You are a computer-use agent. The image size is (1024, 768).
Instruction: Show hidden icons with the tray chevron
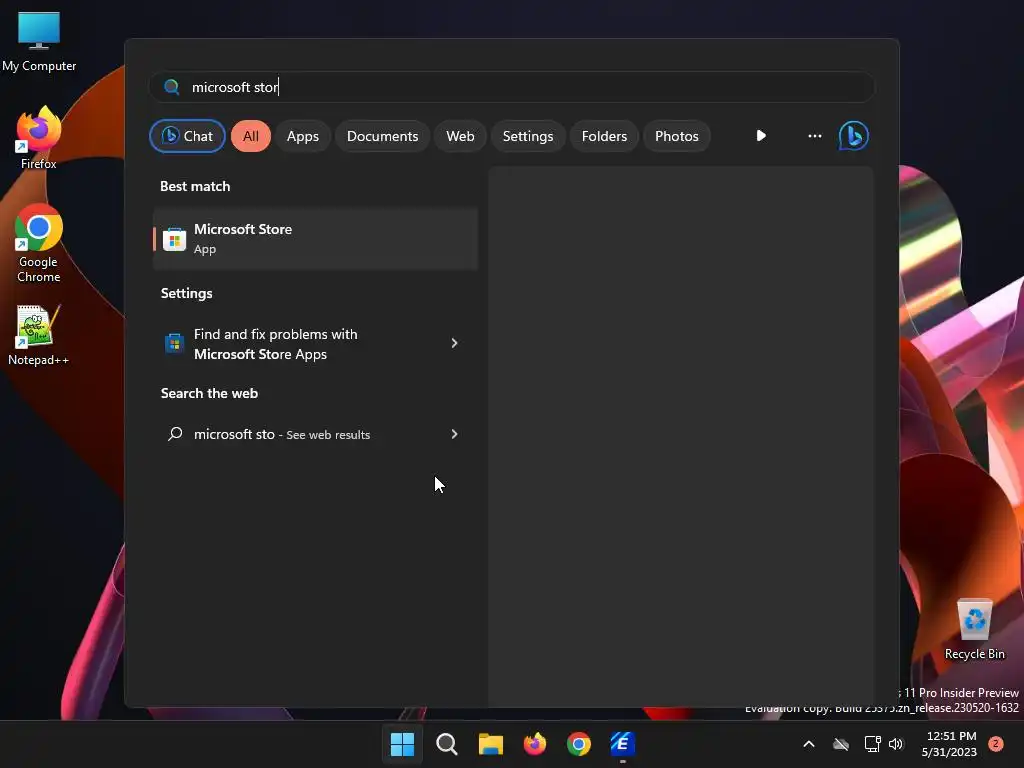pyautogui.click(x=808, y=744)
